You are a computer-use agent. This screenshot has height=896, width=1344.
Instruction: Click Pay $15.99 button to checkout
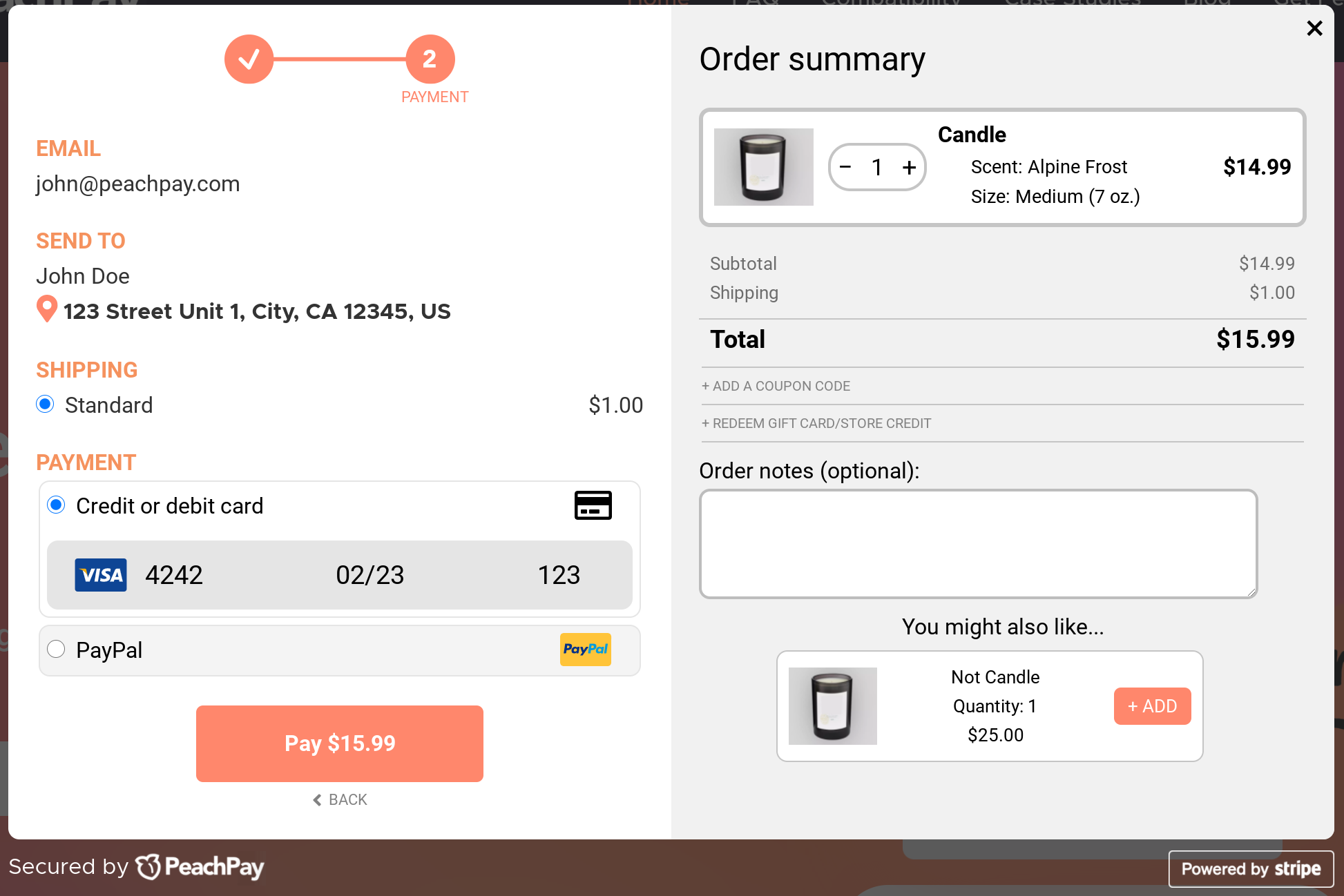point(339,743)
